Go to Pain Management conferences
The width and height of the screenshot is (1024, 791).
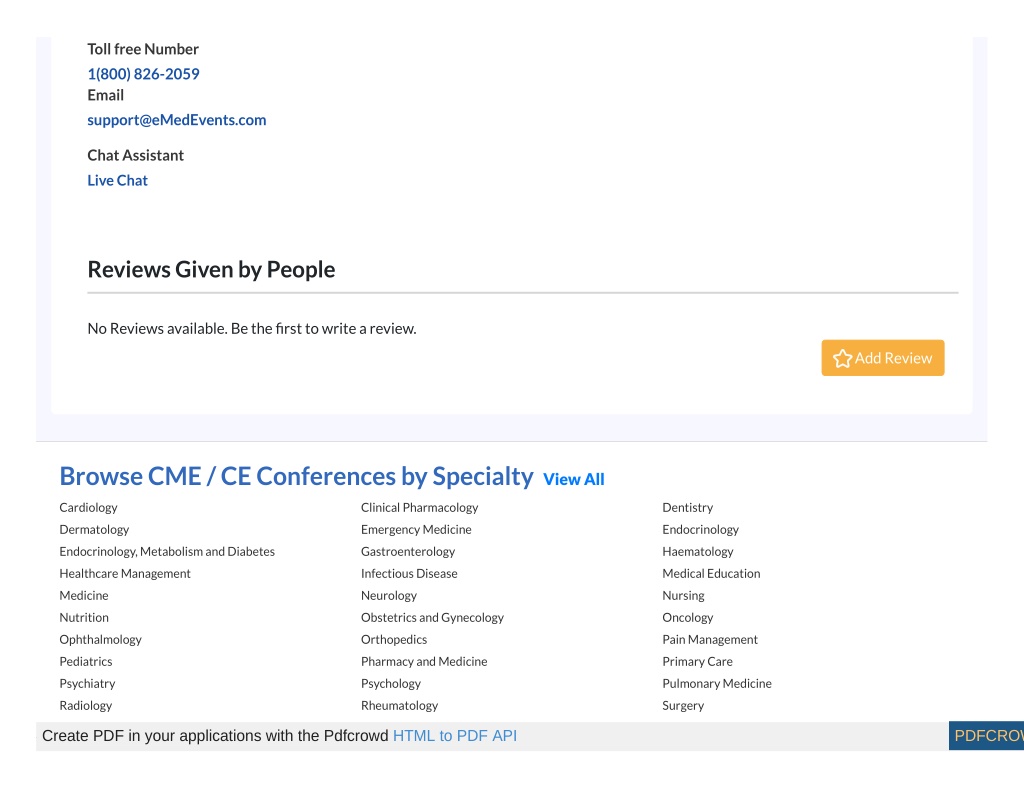(x=710, y=639)
